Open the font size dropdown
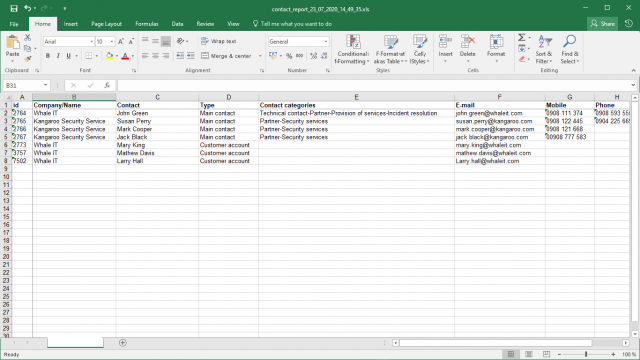 tap(112, 42)
